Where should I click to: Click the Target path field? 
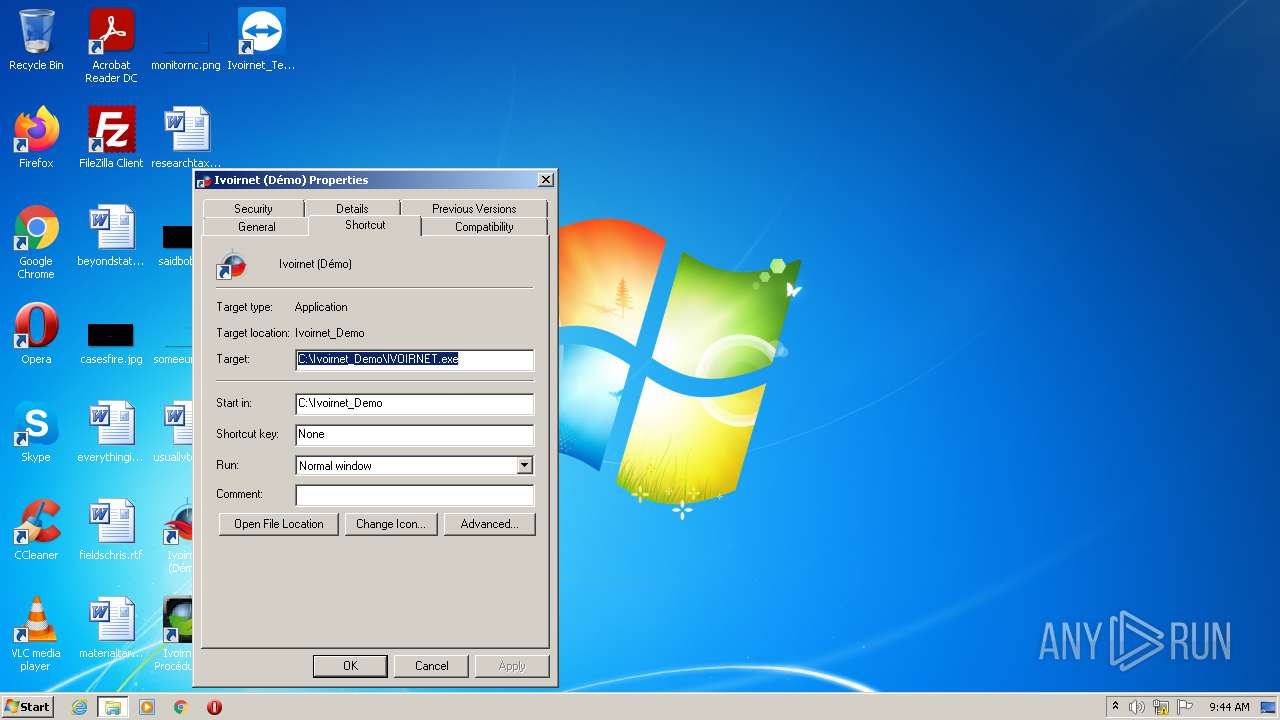click(415, 359)
